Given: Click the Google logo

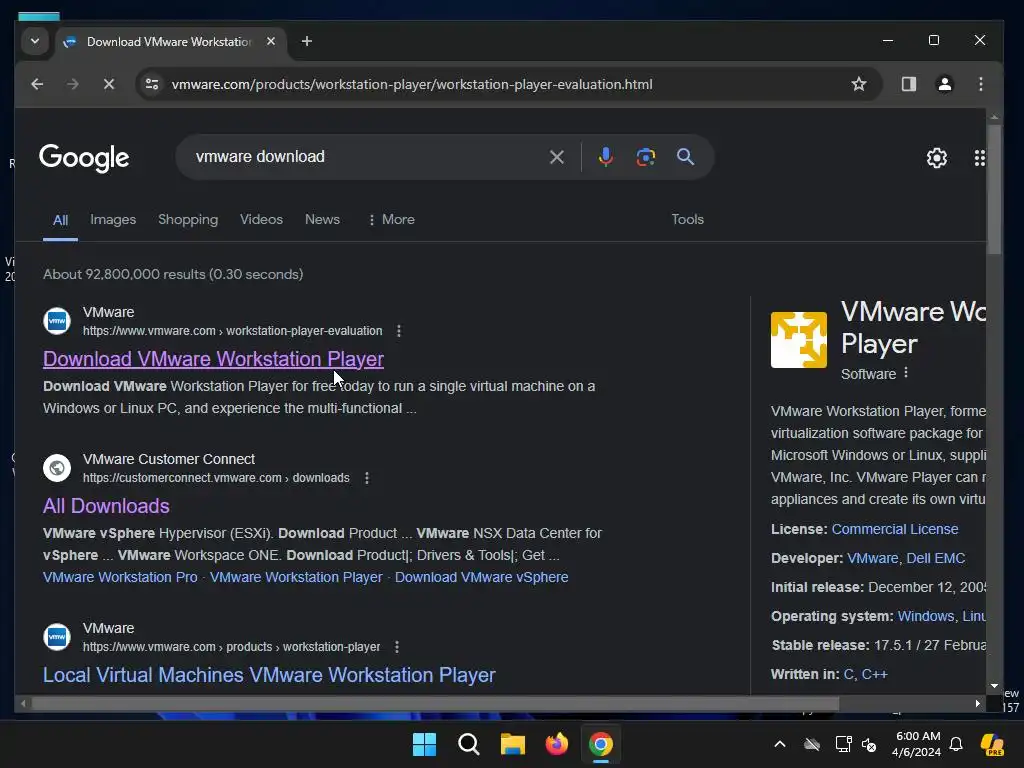Looking at the screenshot, I should point(84,157).
